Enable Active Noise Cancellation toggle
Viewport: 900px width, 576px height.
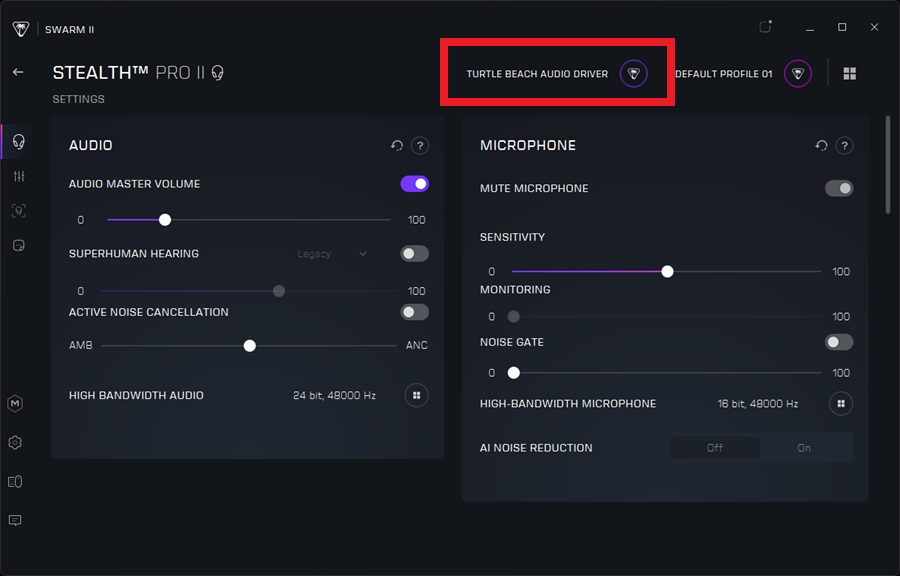coord(414,312)
